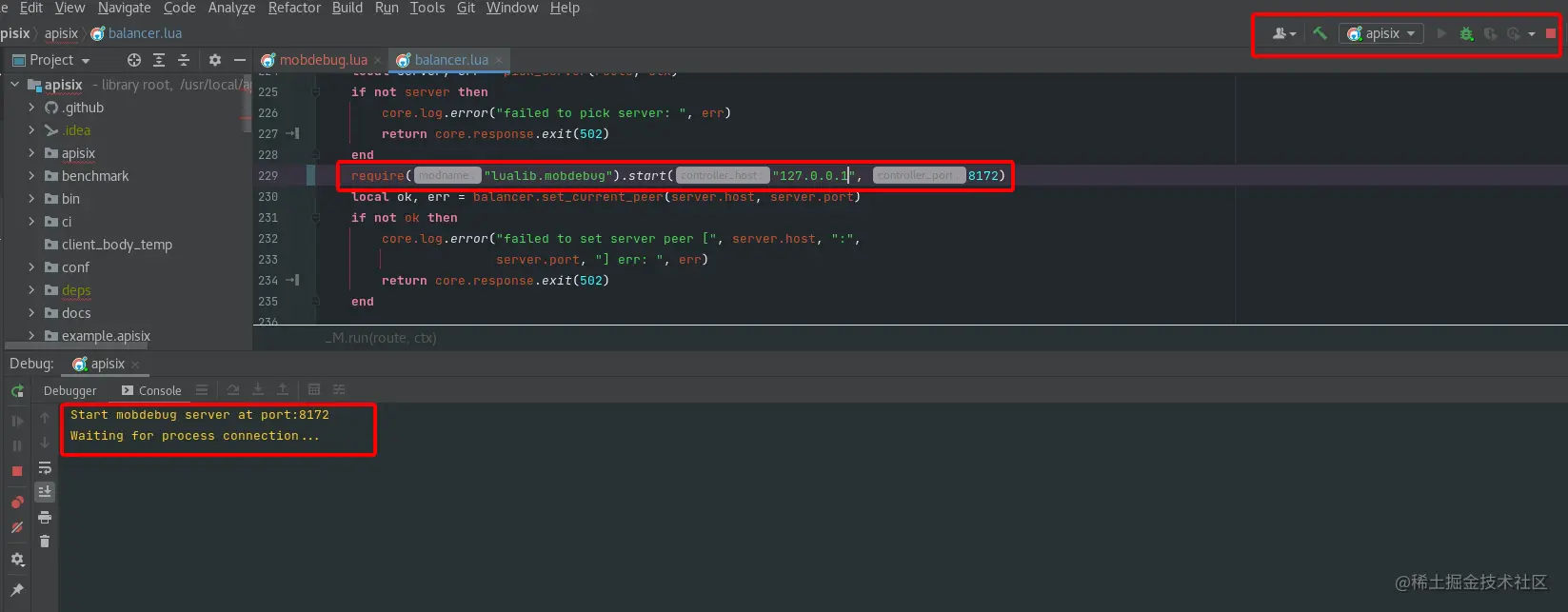Switch to the Debugger tab

[x=70, y=390]
